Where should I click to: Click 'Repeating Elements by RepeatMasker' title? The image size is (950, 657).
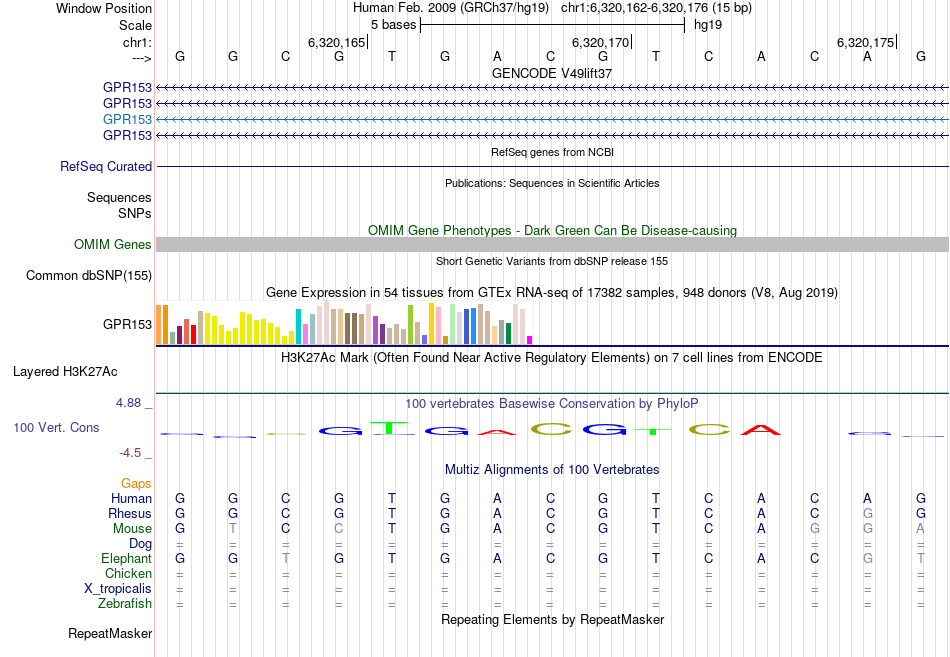(x=552, y=619)
